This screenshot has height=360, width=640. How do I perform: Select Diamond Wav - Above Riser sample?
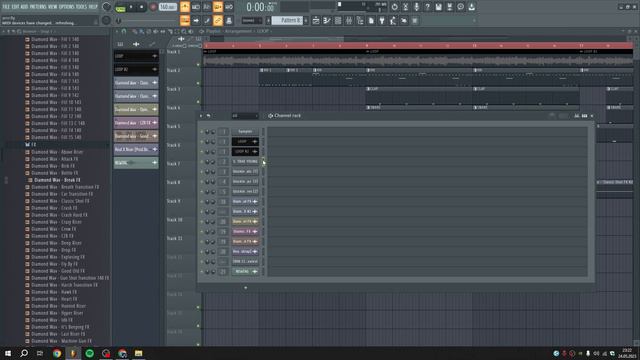tap(57, 152)
